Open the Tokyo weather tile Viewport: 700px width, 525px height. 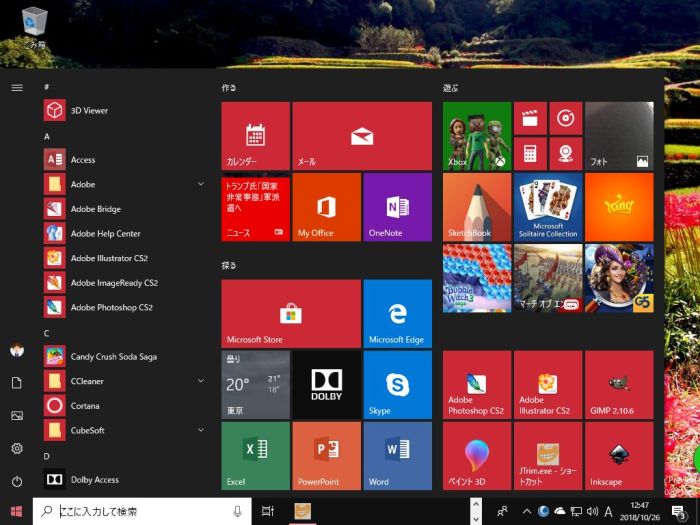[x=255, y=384]
